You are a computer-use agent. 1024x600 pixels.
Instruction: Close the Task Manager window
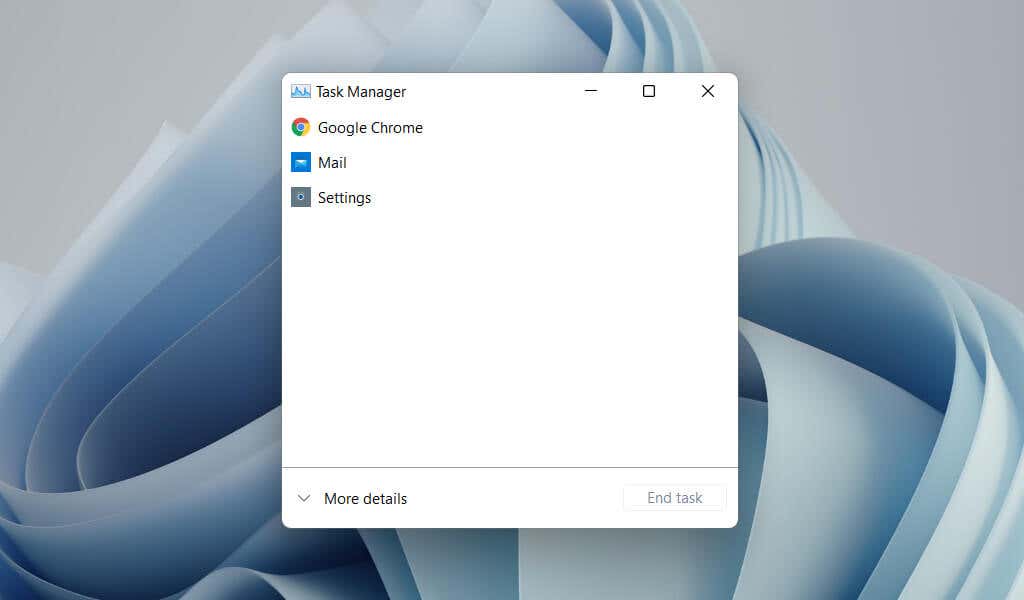(708, 91)
